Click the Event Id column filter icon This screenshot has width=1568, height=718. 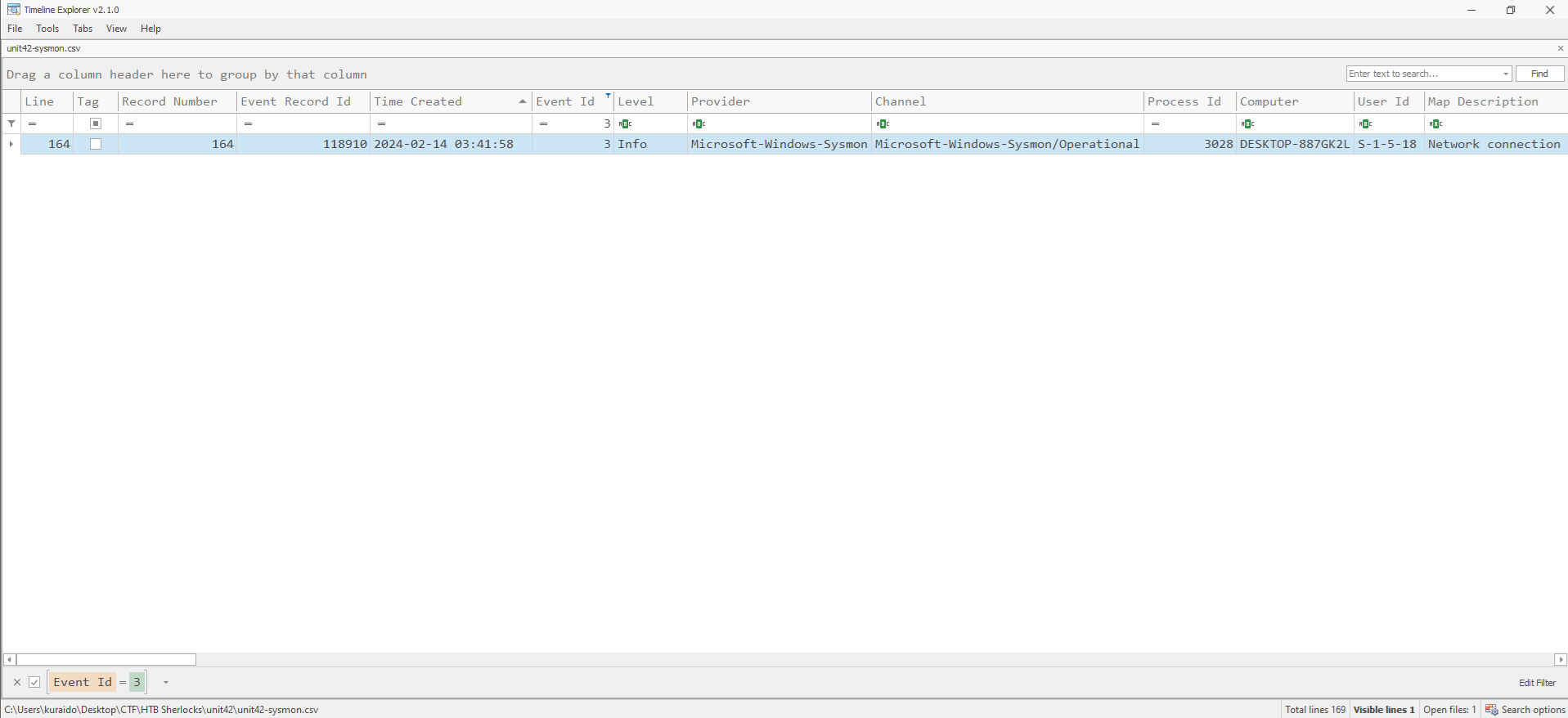(608, 96)
